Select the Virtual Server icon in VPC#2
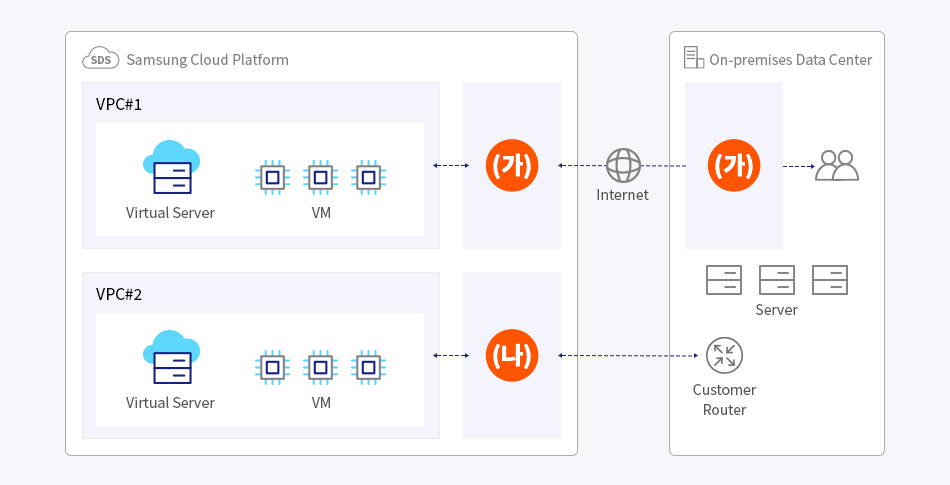Screen dimensions: 950x485 (171, 358)
